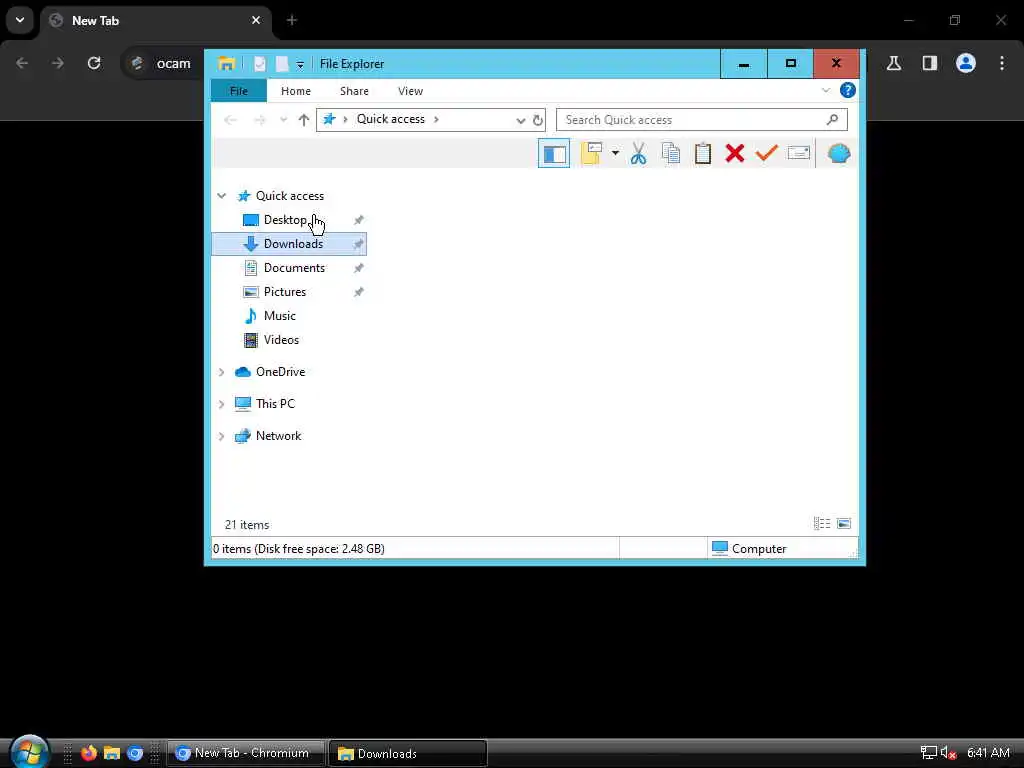
Task: Select Network in navigation tree
Action: [x=278, y=436]
